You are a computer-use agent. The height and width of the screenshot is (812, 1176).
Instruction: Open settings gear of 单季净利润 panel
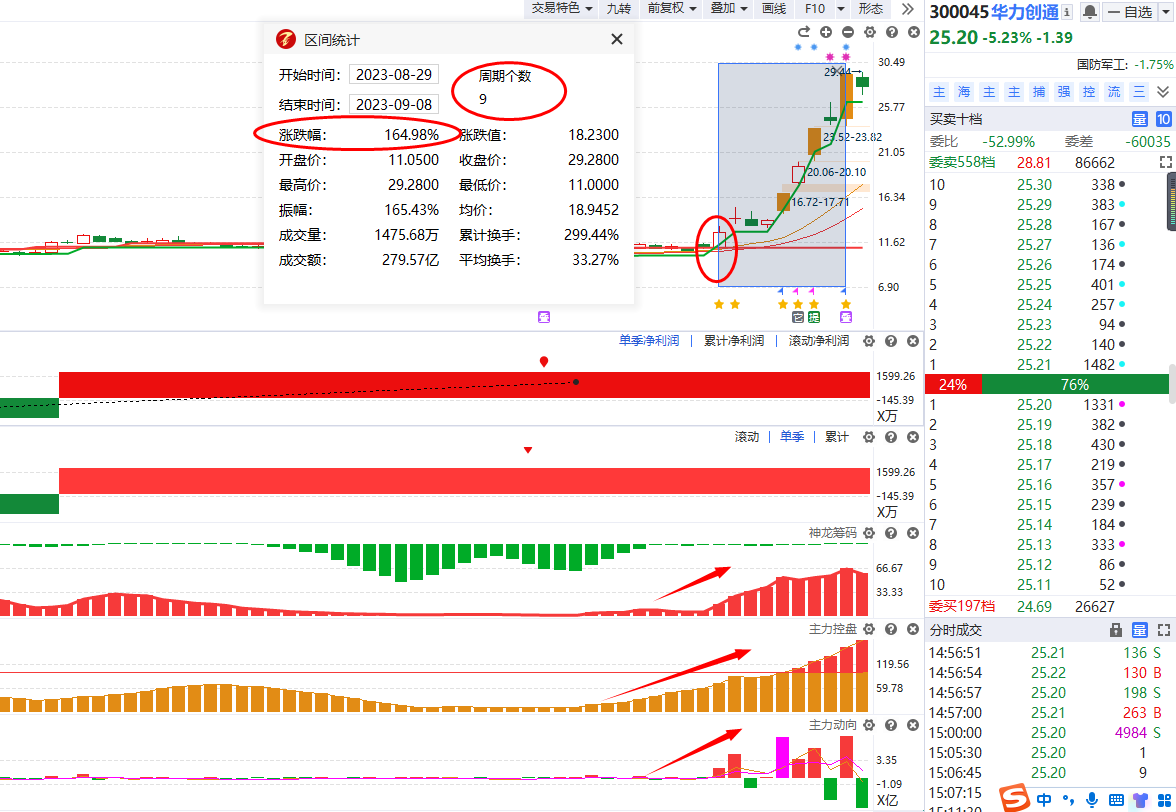click(868, 341)
